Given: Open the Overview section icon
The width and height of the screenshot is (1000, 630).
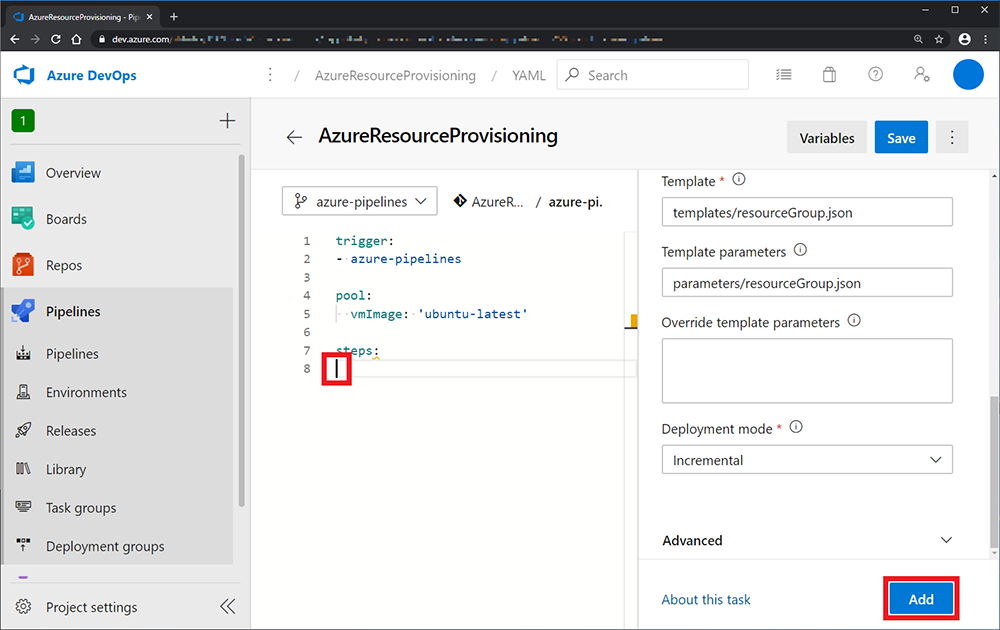Looking at the screenshot, I should pyautogui.click(x=23, y=173).
